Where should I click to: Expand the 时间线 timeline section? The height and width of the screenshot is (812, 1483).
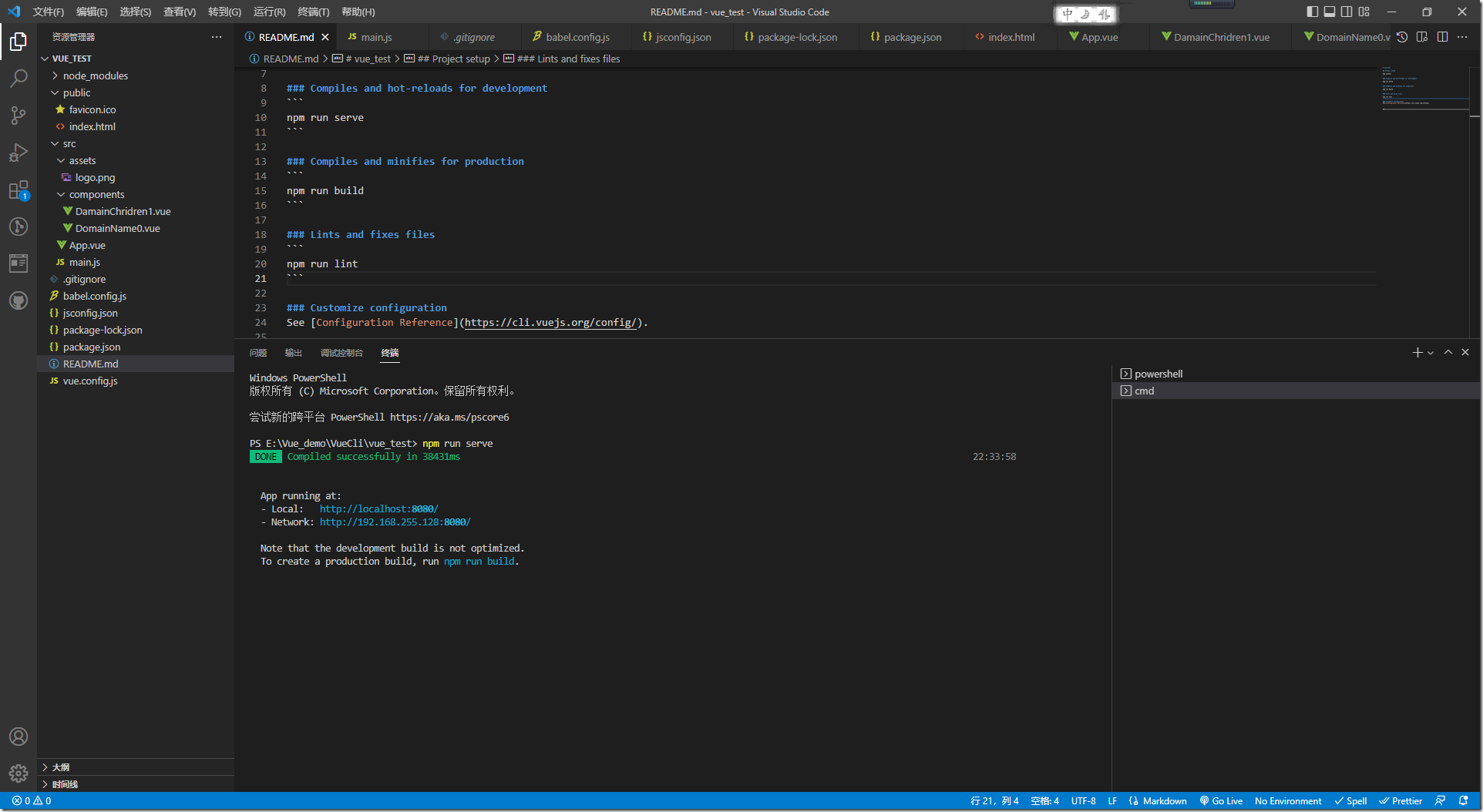[x=136, y=784]
